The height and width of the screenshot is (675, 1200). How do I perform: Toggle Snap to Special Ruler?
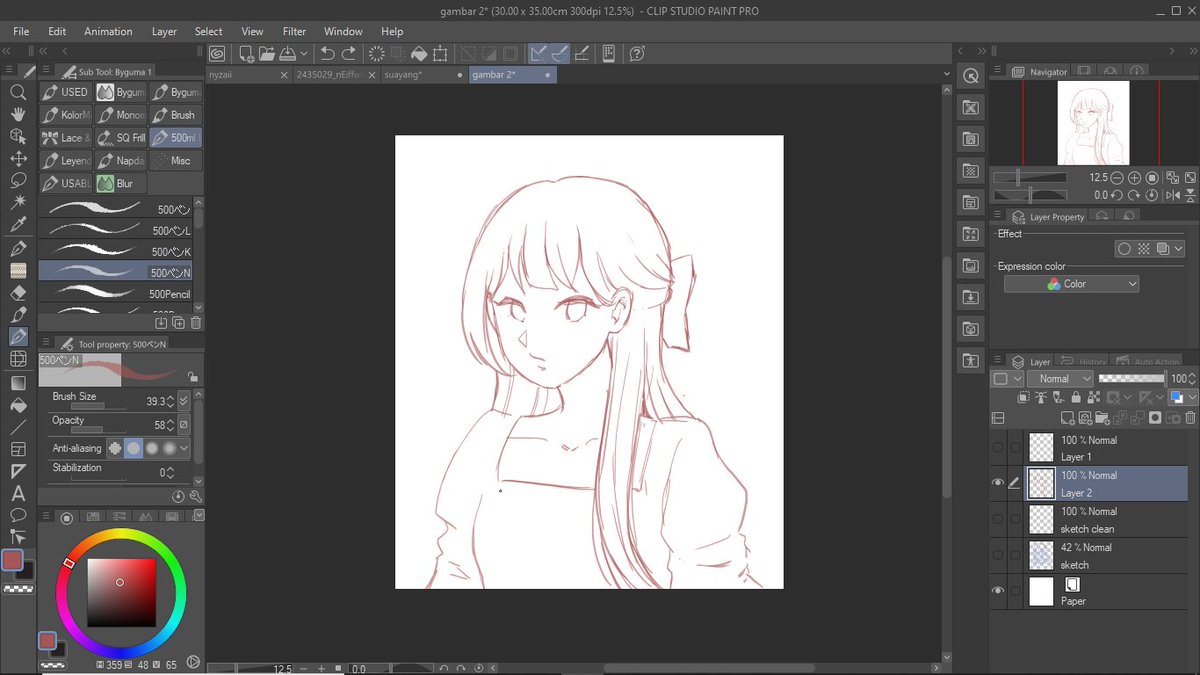[559, 54]
